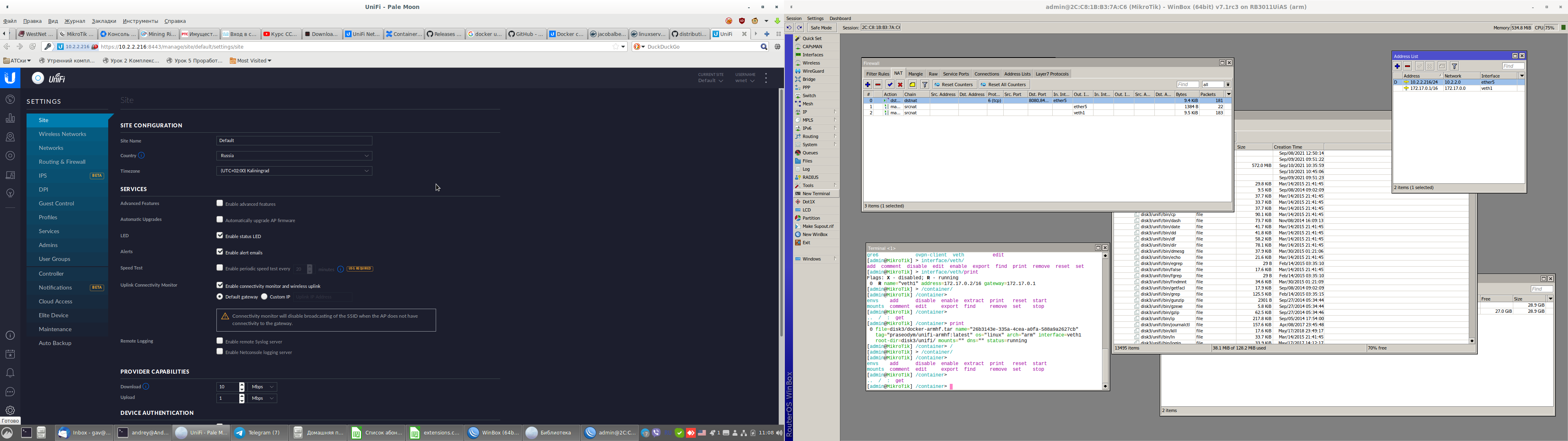Switch to the Mangle tab in Firewall

915,73
